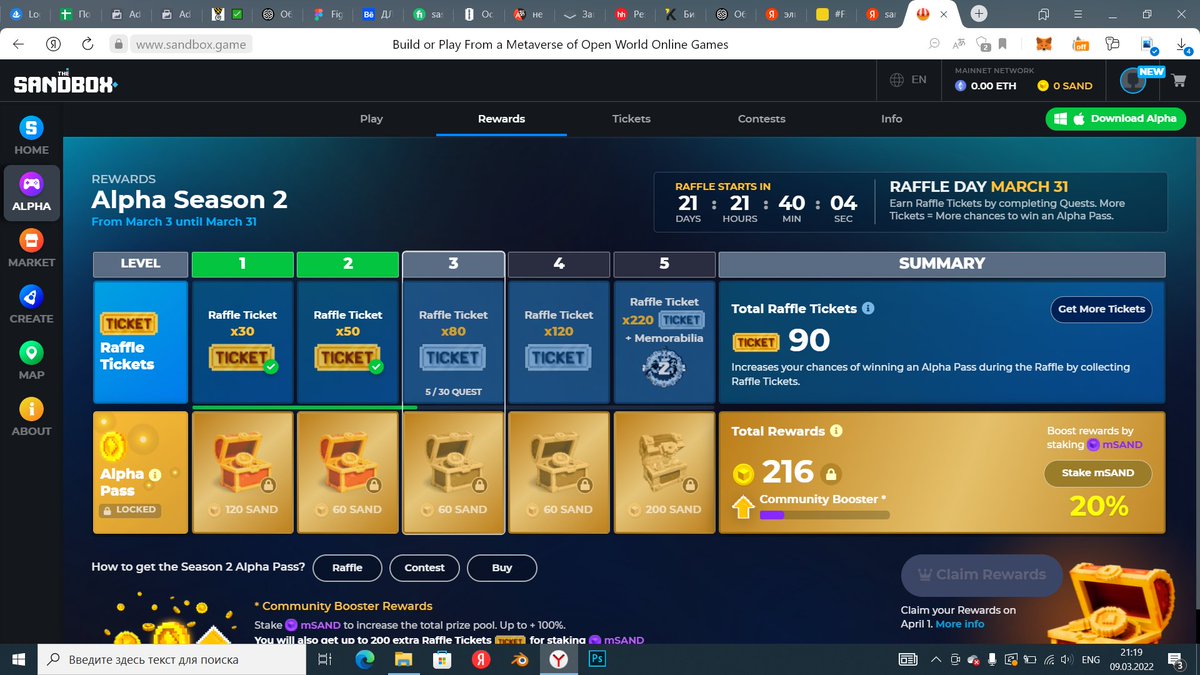Open the MAP pin icon
The height and width of the screenshot is (675, 1200).
pyautogui.click(x=31, y=353)
